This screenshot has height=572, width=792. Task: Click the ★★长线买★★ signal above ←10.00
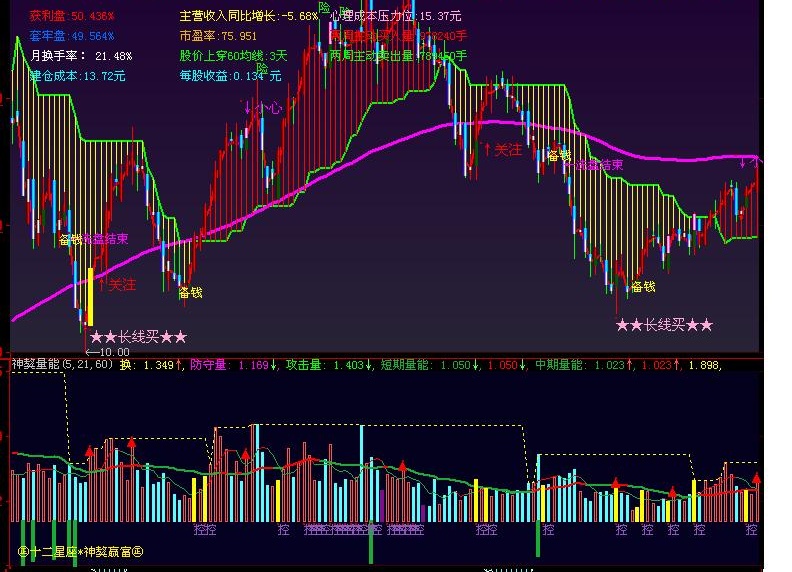138,337
